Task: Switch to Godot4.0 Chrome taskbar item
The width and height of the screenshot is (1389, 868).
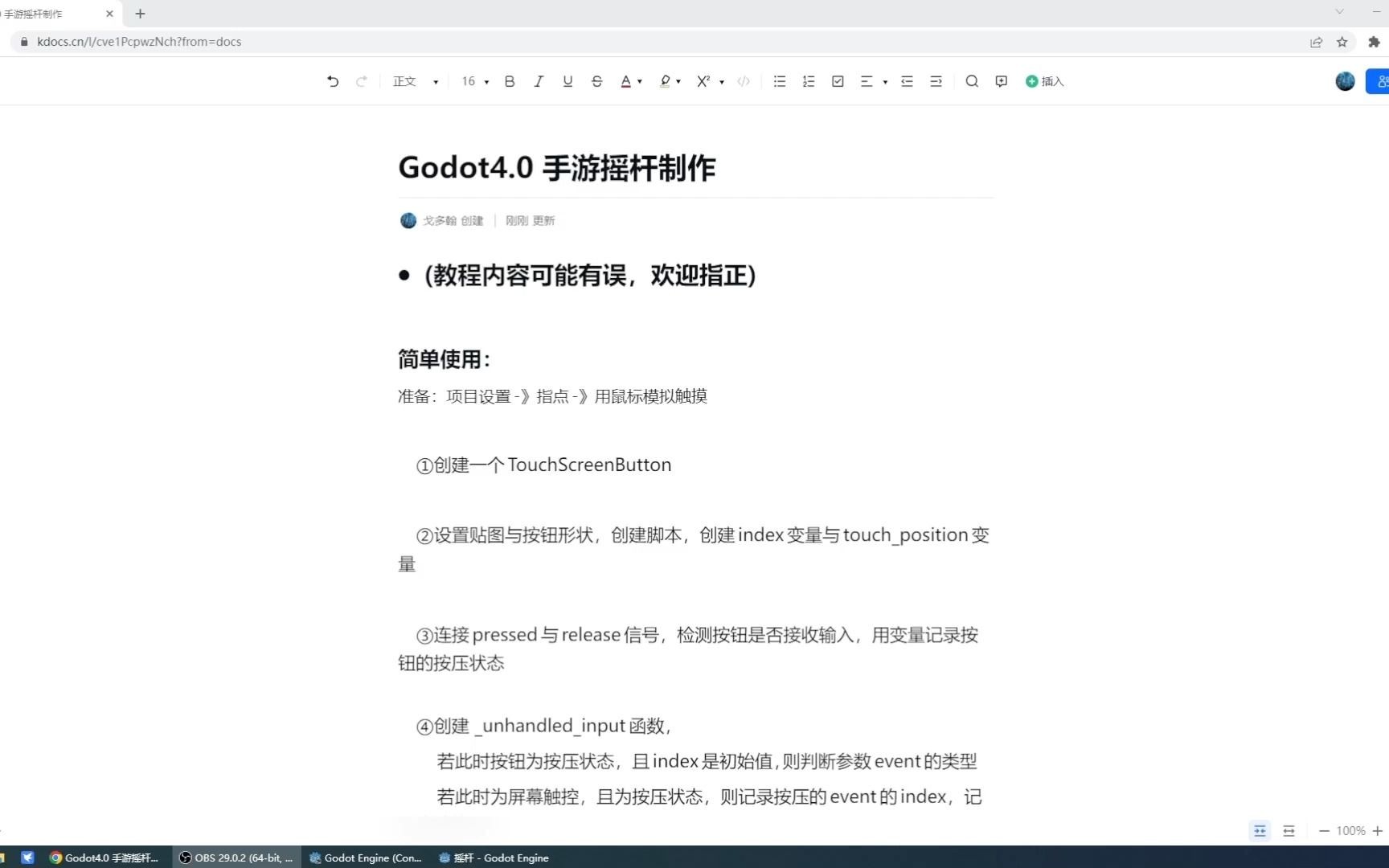Action: pyautogui.click(x=104, y=858)
